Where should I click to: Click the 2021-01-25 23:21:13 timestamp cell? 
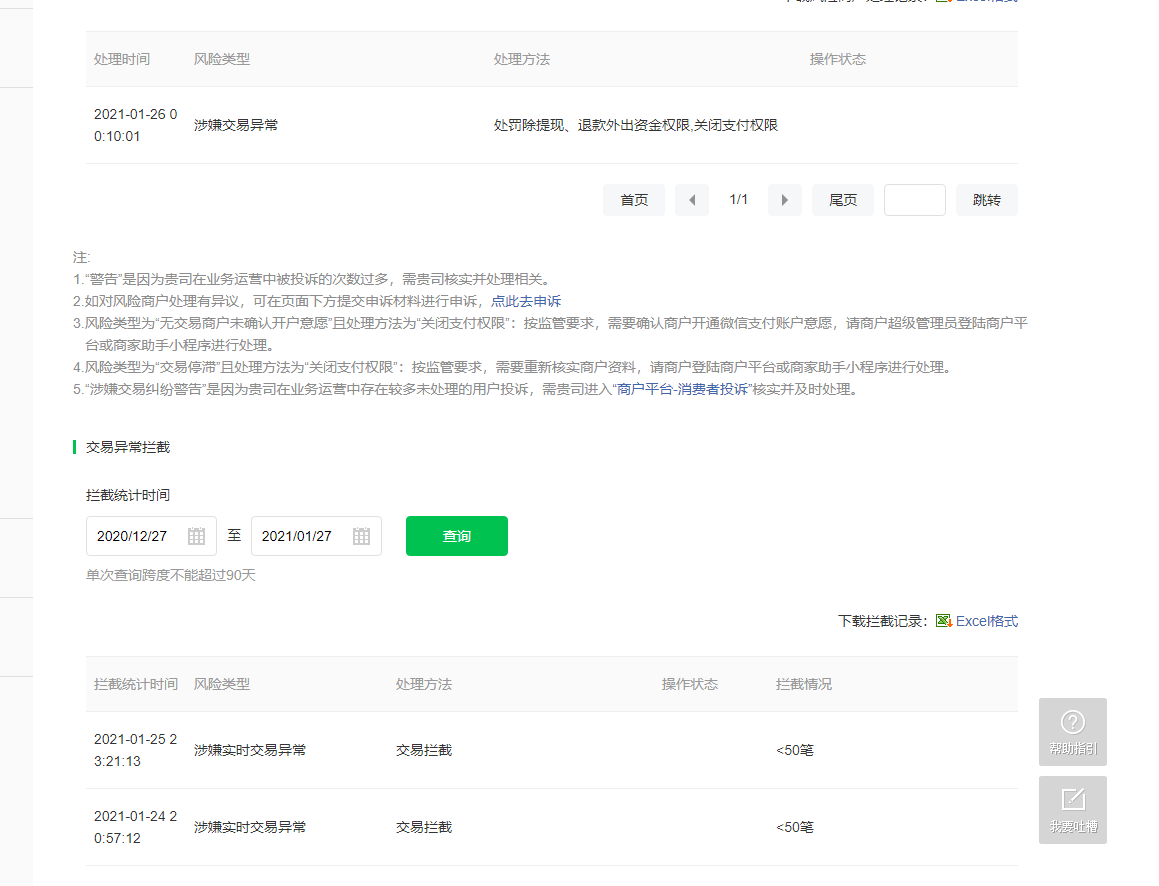(135, 750)
